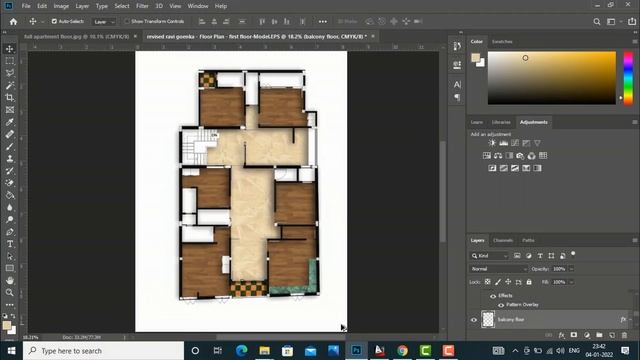Open the Layers panel options menu

point(635,240)
